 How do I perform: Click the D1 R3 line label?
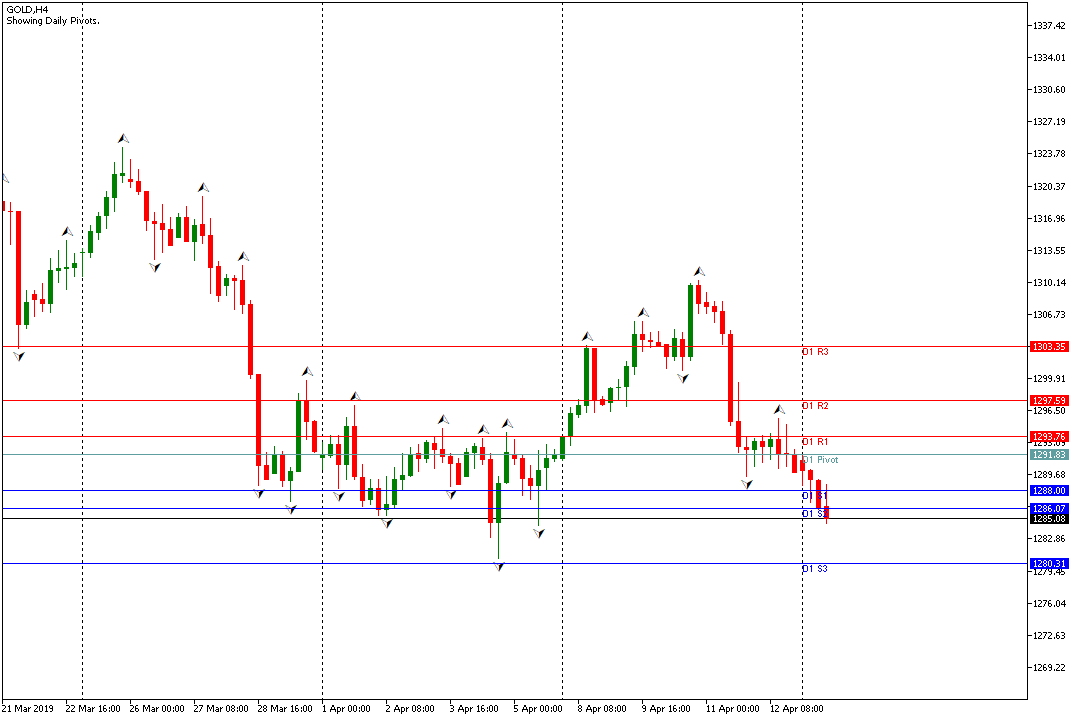click(x=815, y=352)
